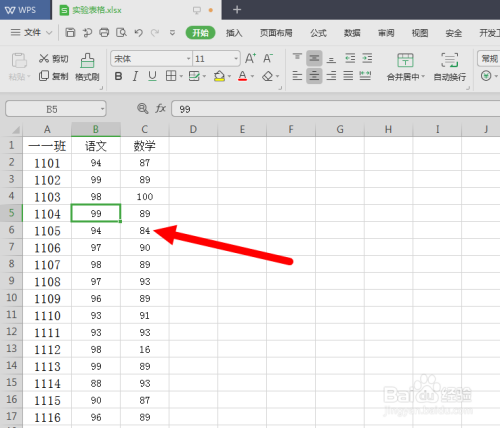Toggle middle vertical alignment
500x428 pixels.
[x=314, y=58]
